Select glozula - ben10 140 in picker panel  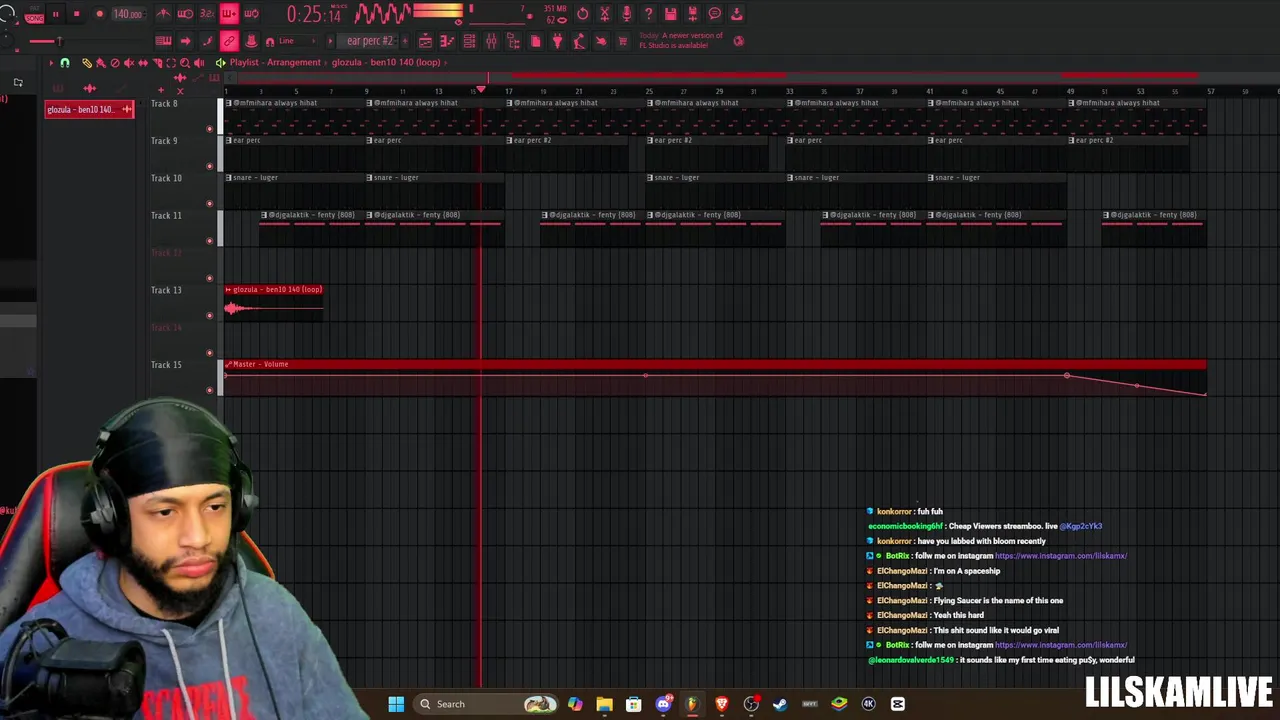(89, 109)
